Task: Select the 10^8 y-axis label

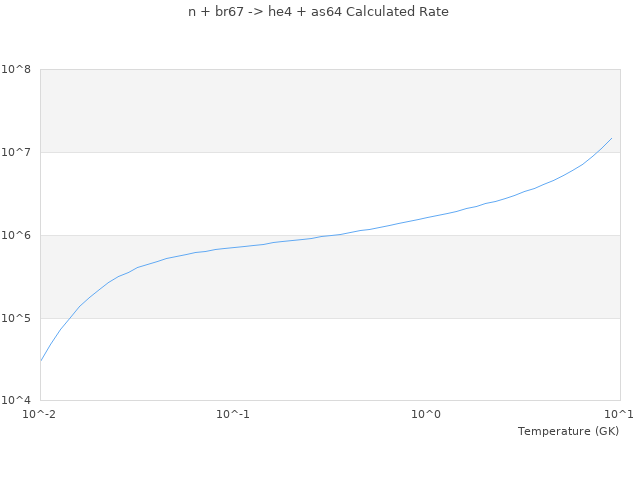Action: pos(16,69)
